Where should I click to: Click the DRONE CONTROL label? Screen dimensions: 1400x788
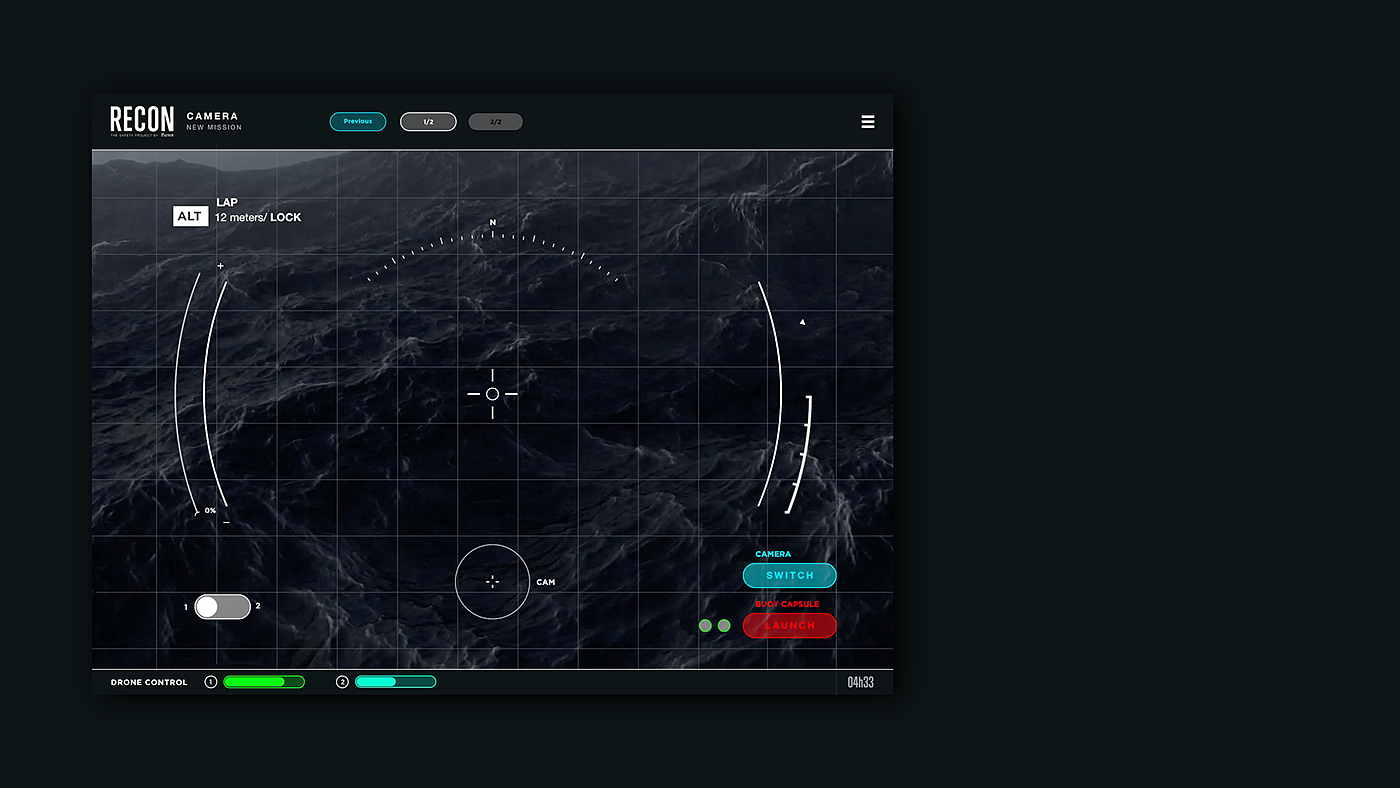click(x=149, y=682)
